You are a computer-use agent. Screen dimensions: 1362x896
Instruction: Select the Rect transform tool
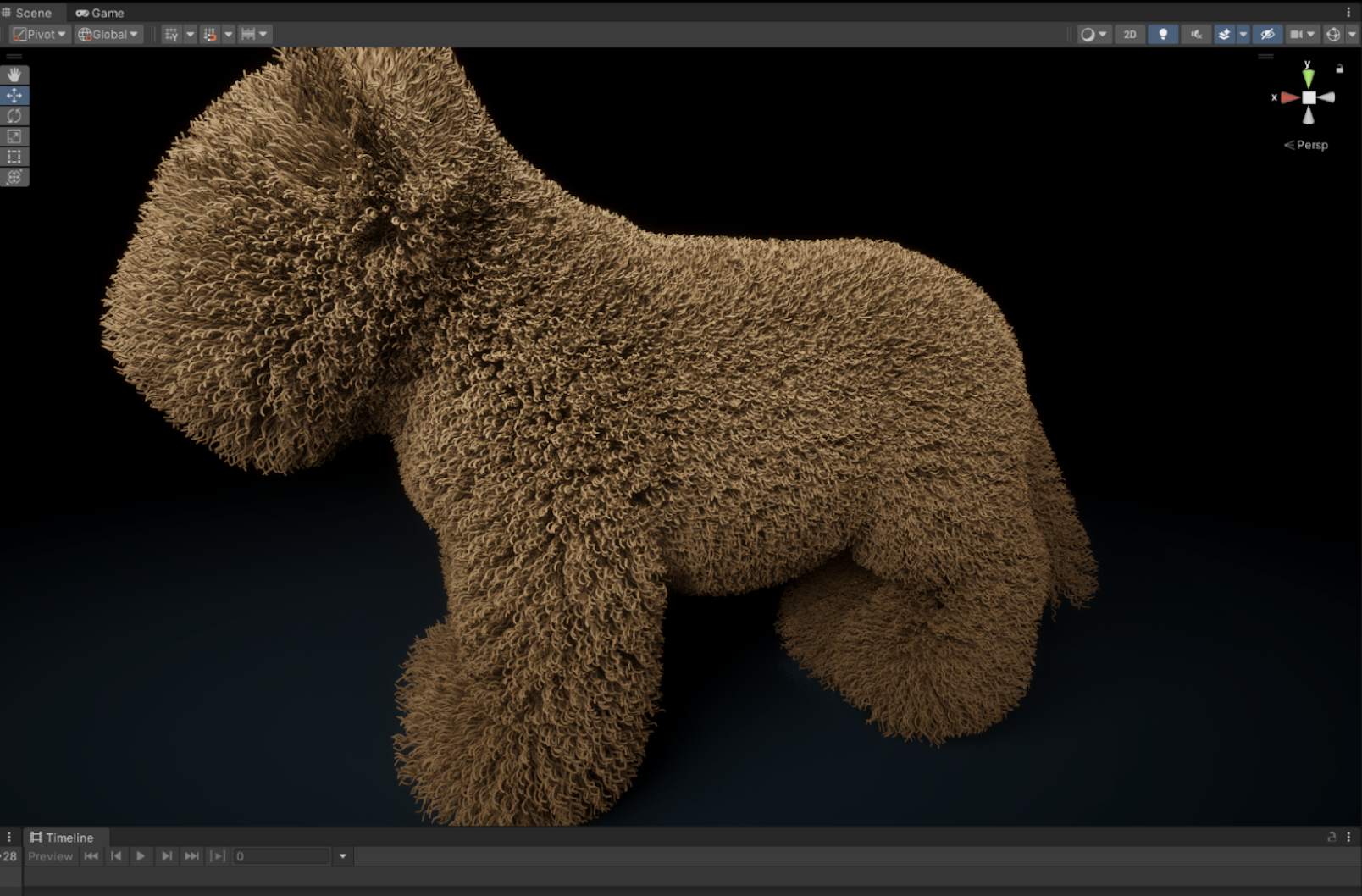[x=14, y=157]
